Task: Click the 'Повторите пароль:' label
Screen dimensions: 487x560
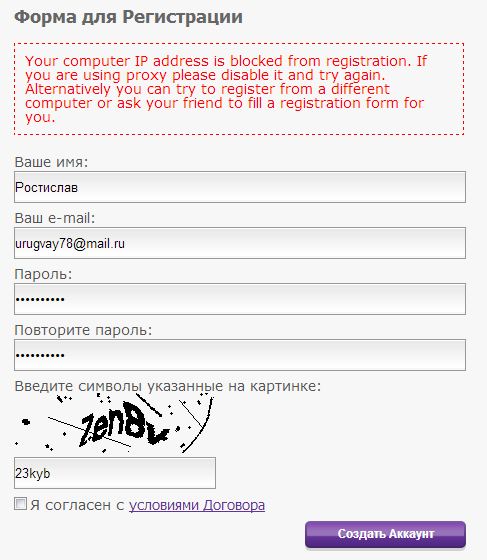Action: (83, 330)
